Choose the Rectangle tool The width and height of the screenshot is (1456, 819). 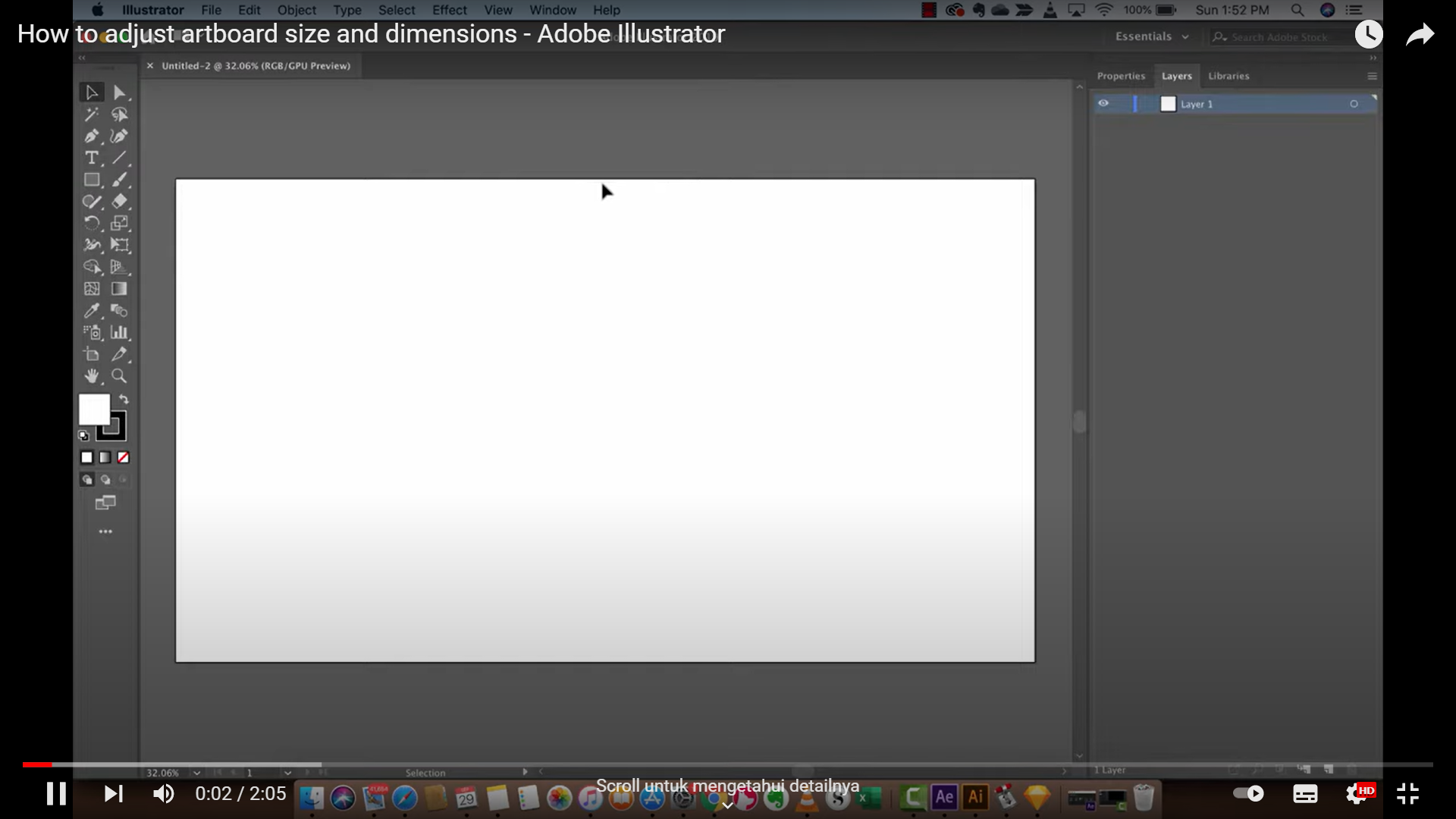(92, 180)
